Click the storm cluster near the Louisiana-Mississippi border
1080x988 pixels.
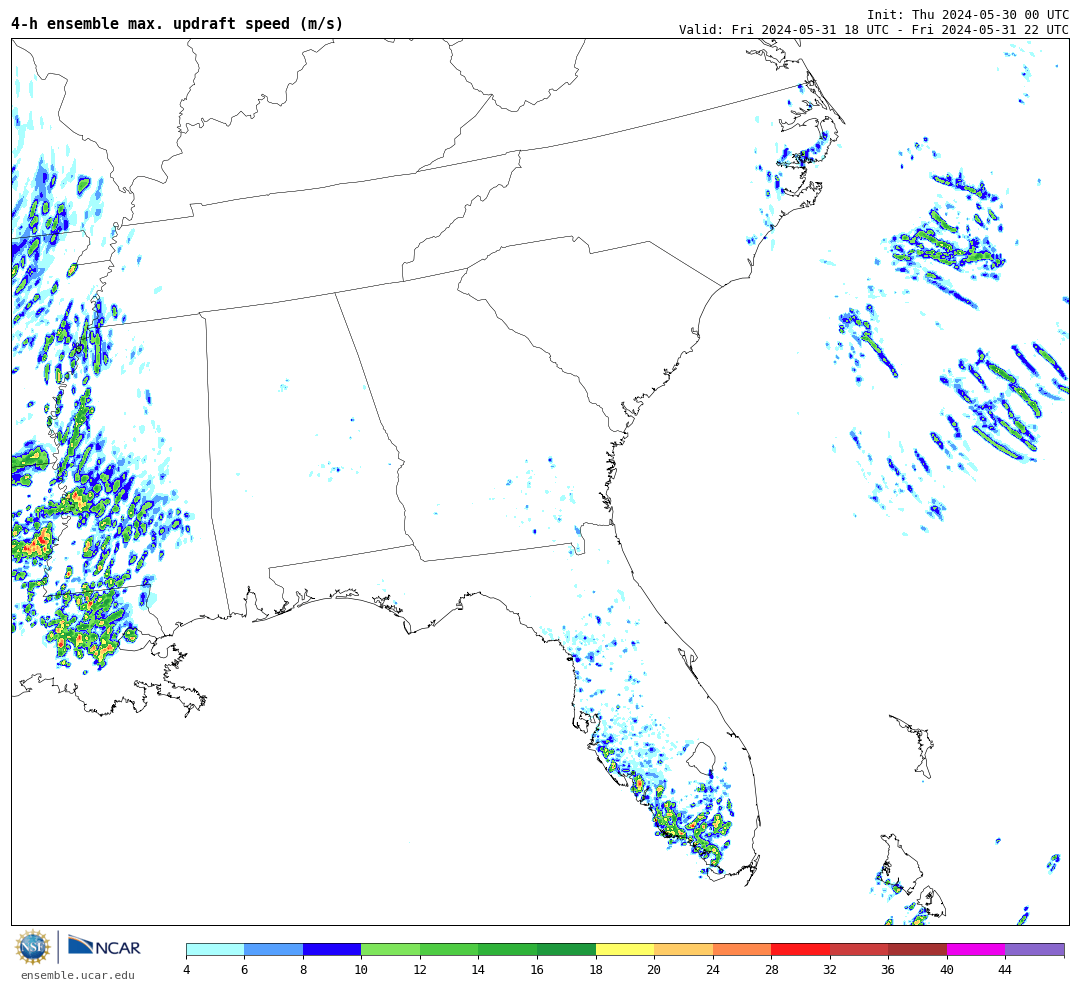[90, 624]
